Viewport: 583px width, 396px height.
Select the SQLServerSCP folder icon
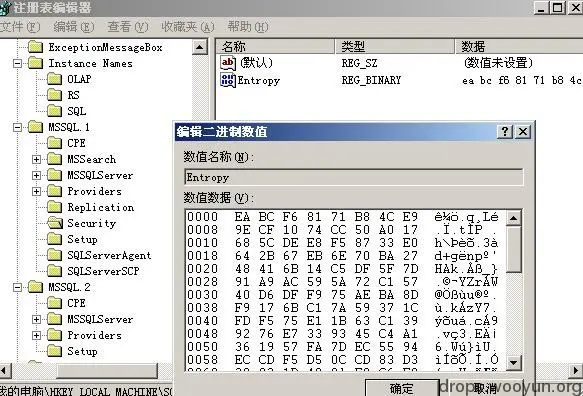(x=55, y=271)
